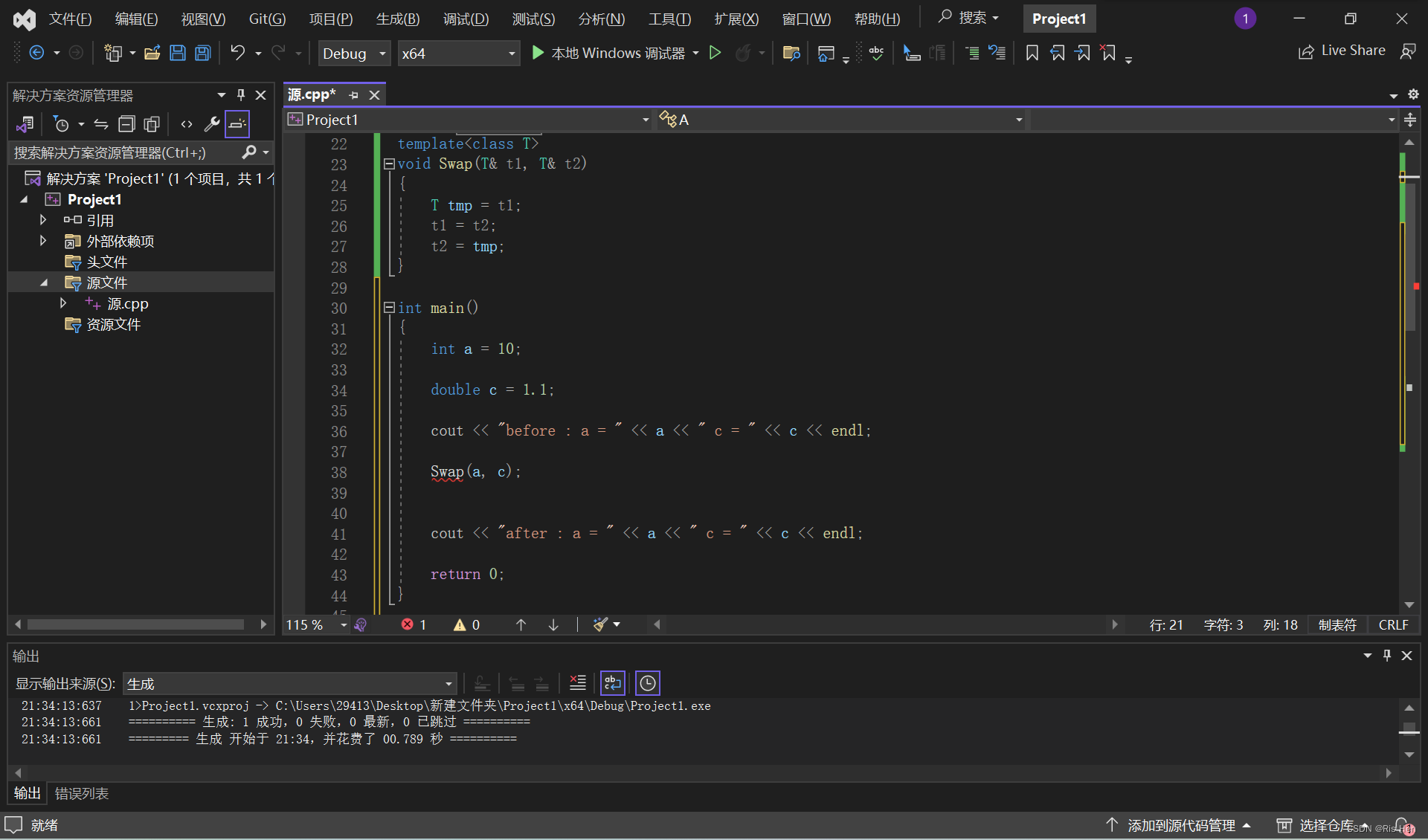Click the Navigate Backward icon
This screenshot has height=840, width=1428.
(x=36, y=53)
